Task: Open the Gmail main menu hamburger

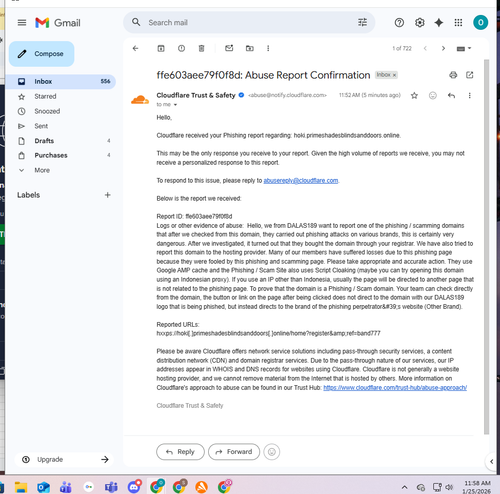Action: click(x=22, y=23)
